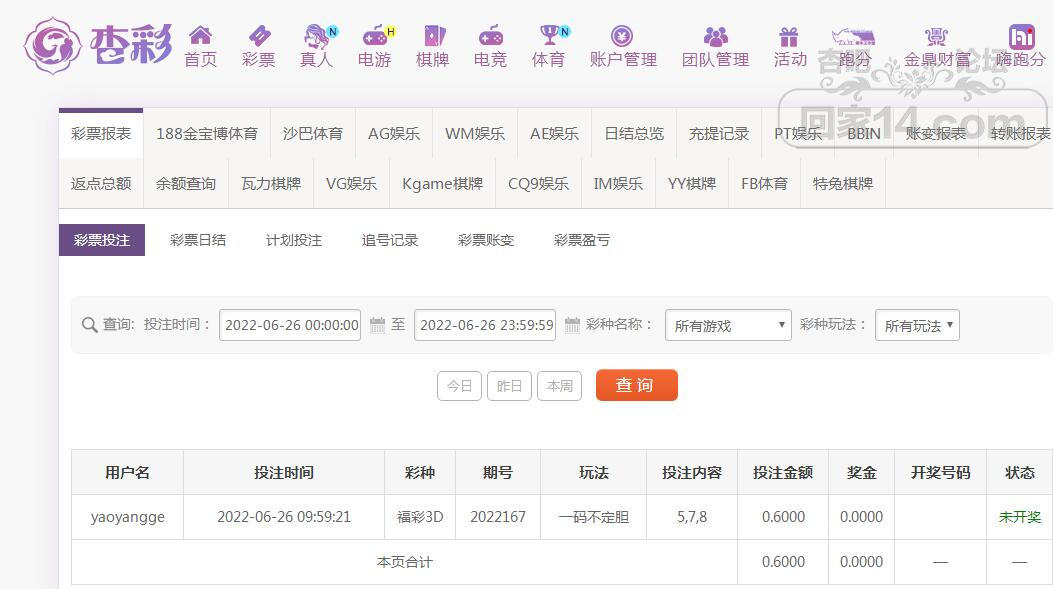Click the 未开奖 status link
Image resolution: width=1053 pixels, height=589 pixels.
[1019, 517]
